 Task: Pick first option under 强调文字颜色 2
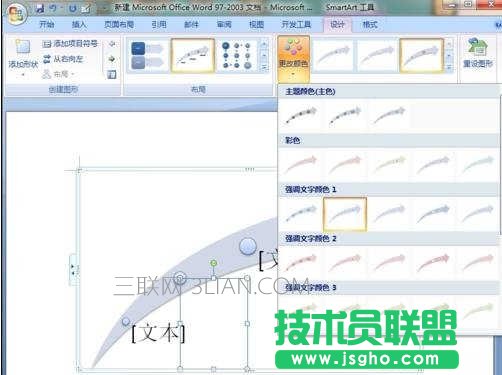coord(301,263)
